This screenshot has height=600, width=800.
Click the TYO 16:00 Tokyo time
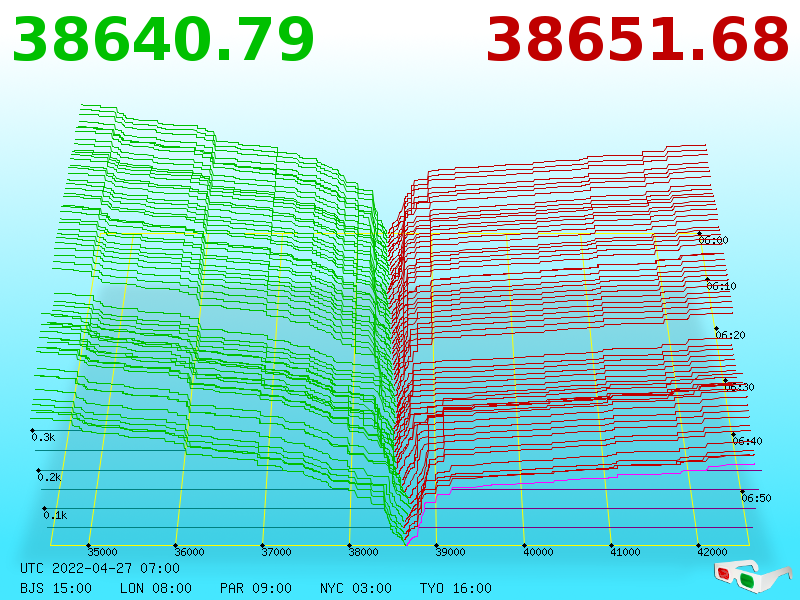456,588
